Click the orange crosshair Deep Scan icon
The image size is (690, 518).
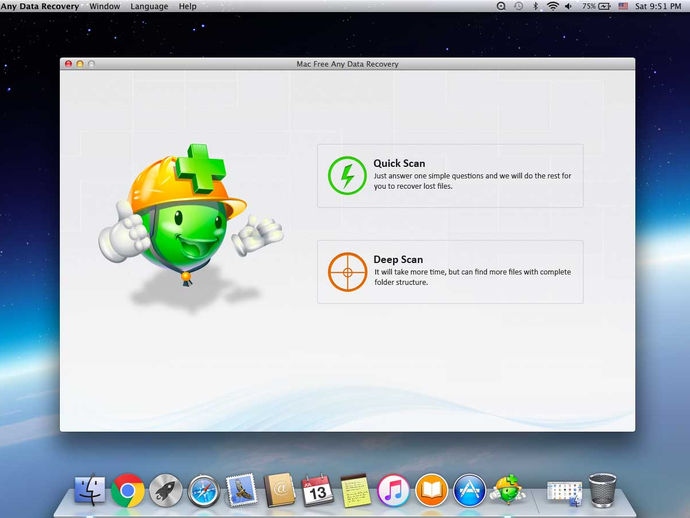pos(347,272)
